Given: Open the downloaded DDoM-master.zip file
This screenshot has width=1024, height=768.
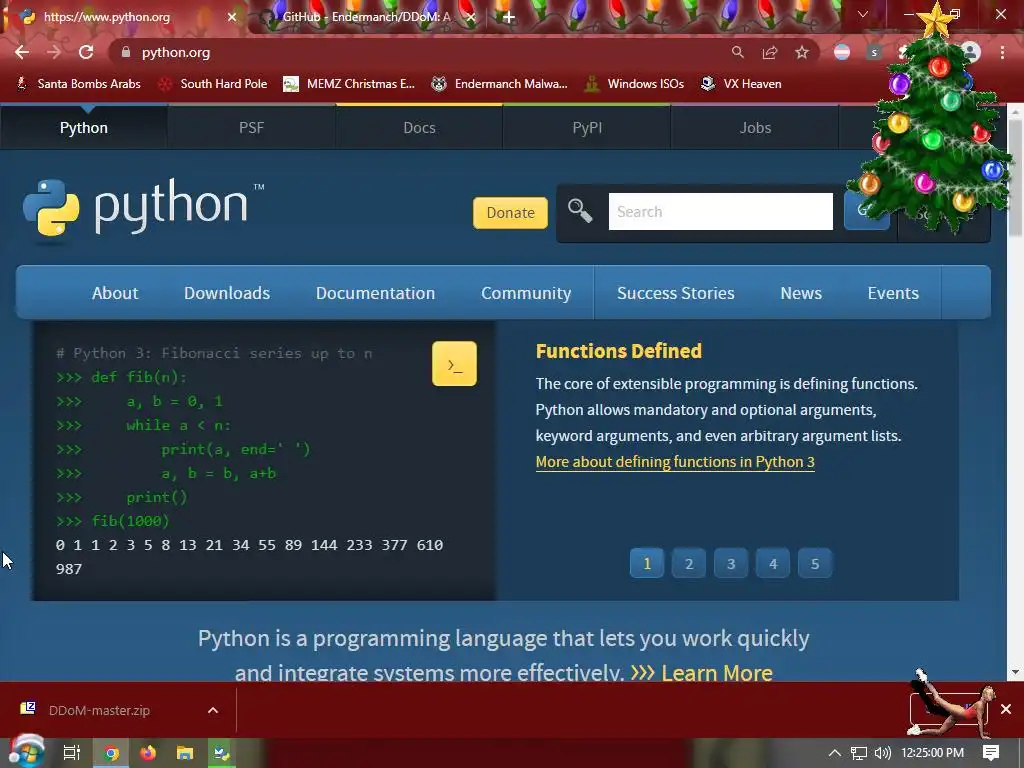Looking at the screenshot, I should tap(98, 710).
